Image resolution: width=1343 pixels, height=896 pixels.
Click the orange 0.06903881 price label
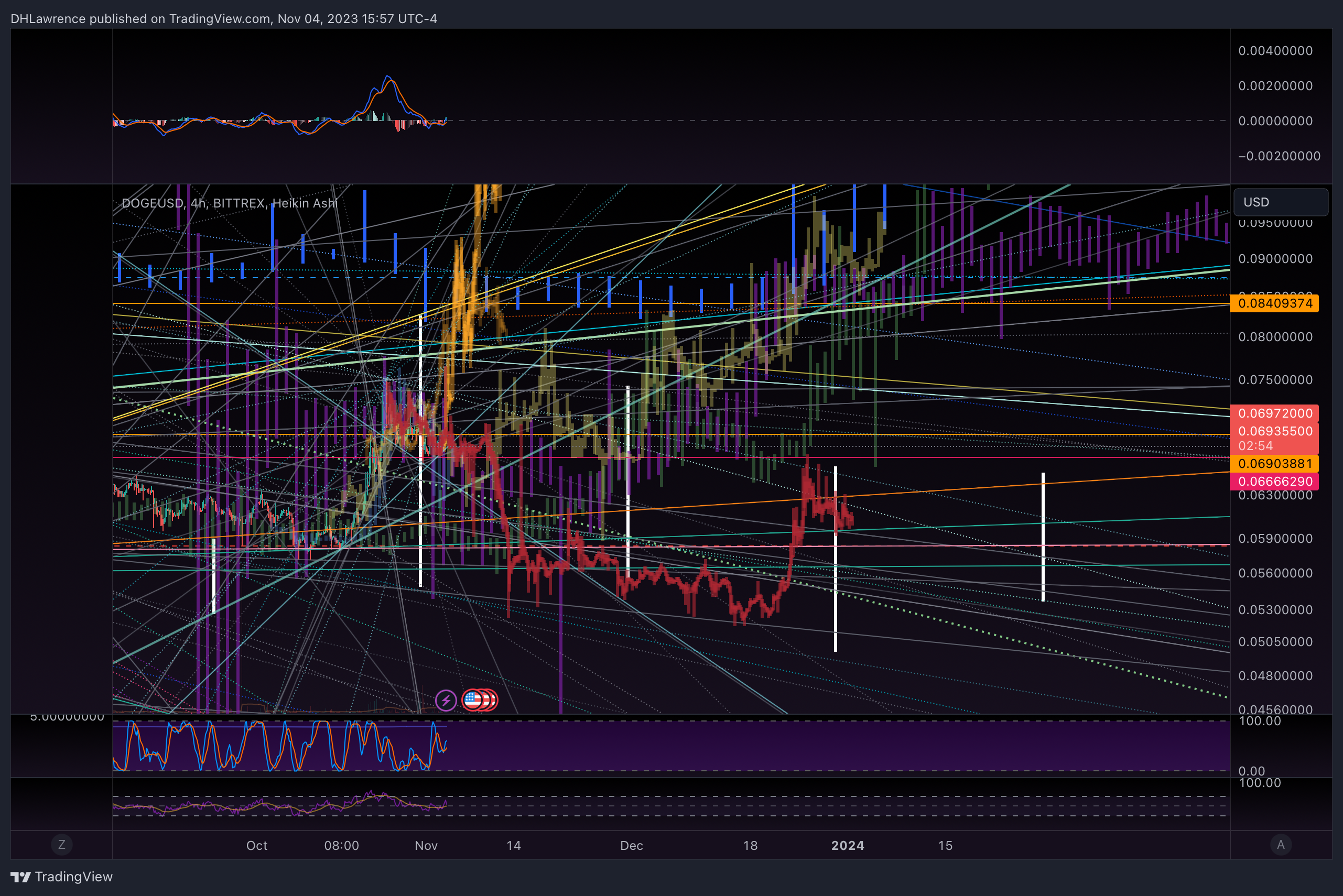[1274, 463]
